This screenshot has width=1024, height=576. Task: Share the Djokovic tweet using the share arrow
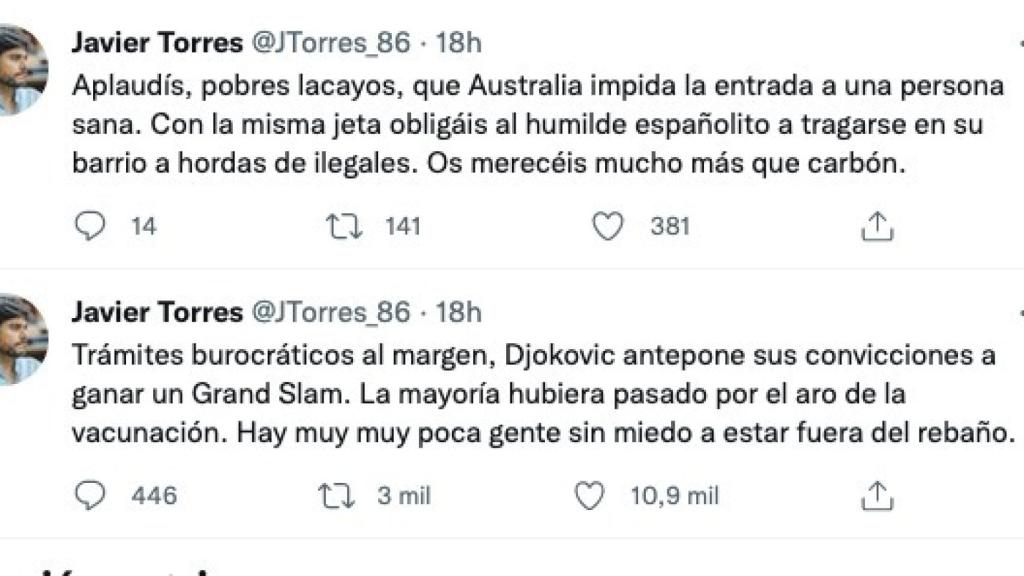pyautogui.click(x=879, y=492)
